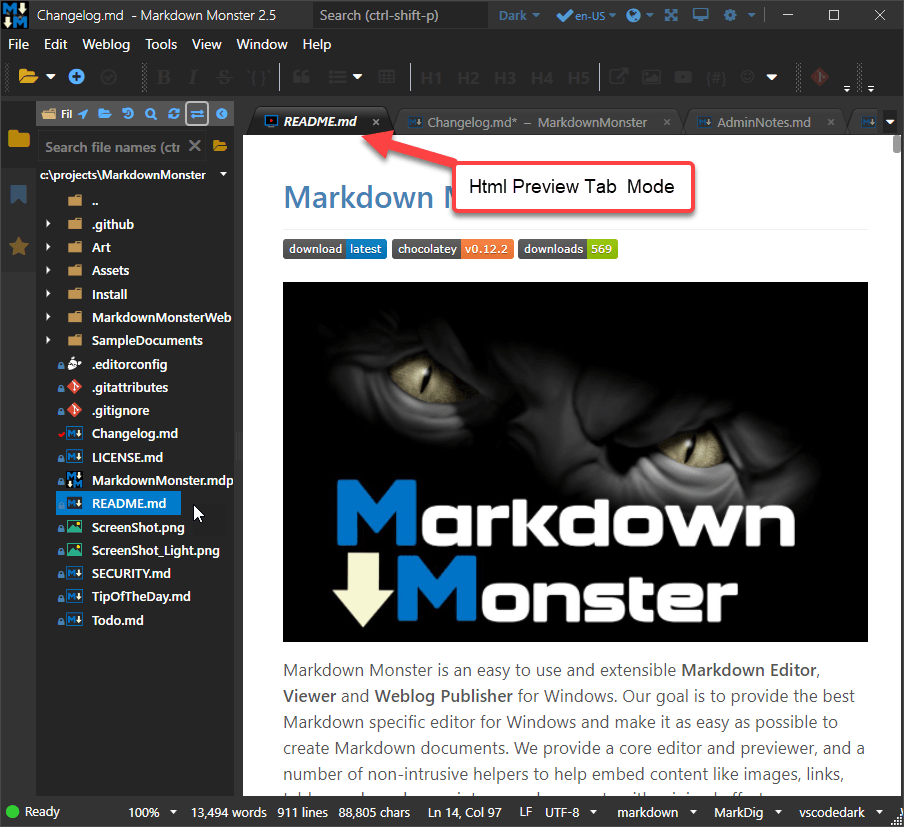
Task: Select Todo.md in the file tree
Action: pos(118,620)
